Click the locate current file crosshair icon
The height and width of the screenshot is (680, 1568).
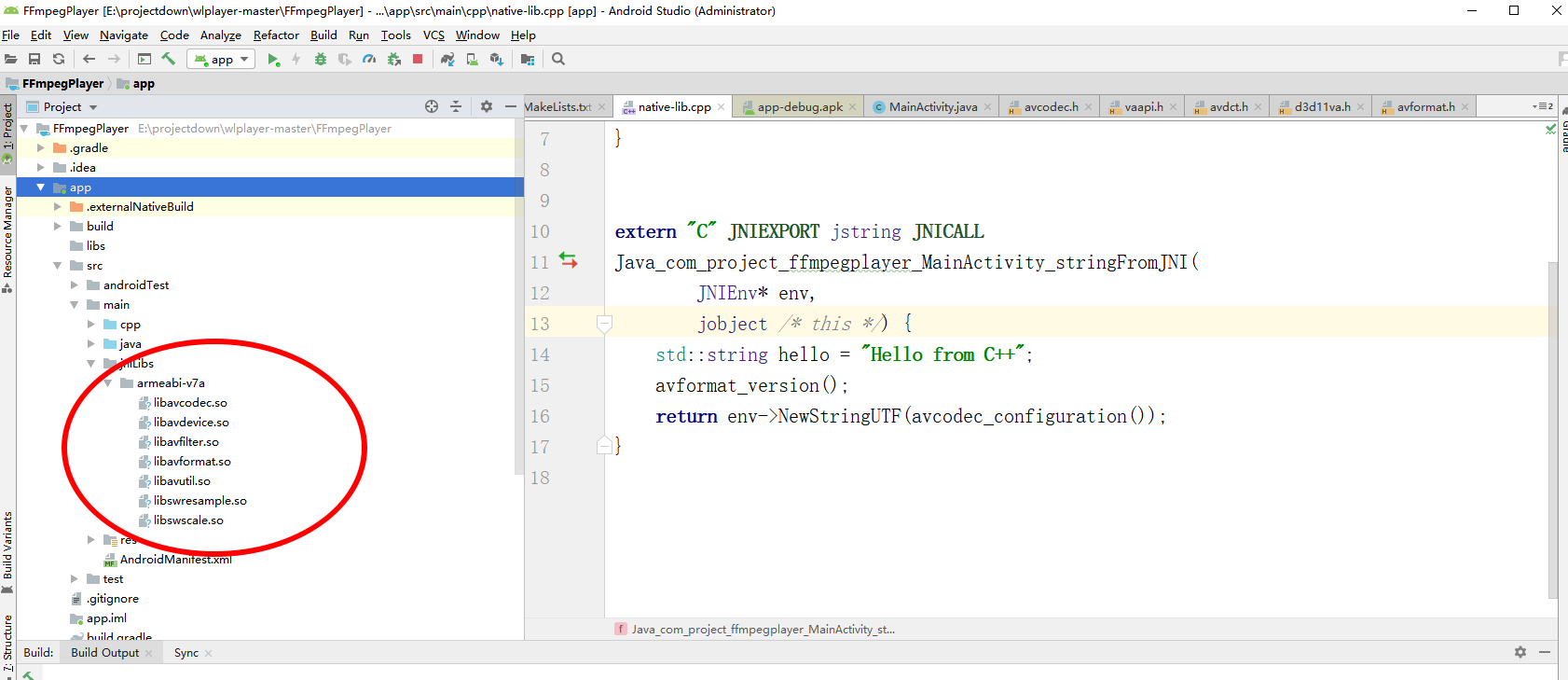(x=432, y=107)
